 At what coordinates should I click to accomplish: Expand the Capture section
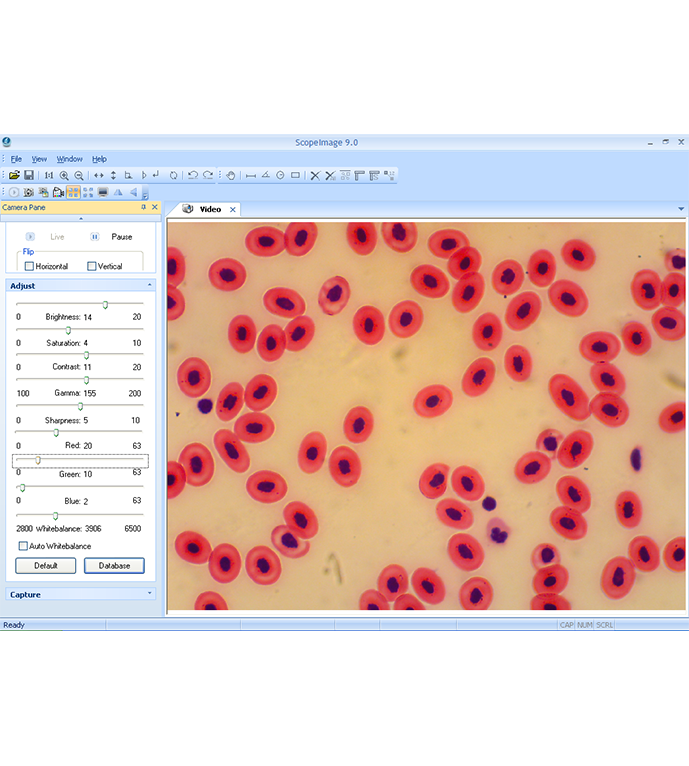point(150,594)
